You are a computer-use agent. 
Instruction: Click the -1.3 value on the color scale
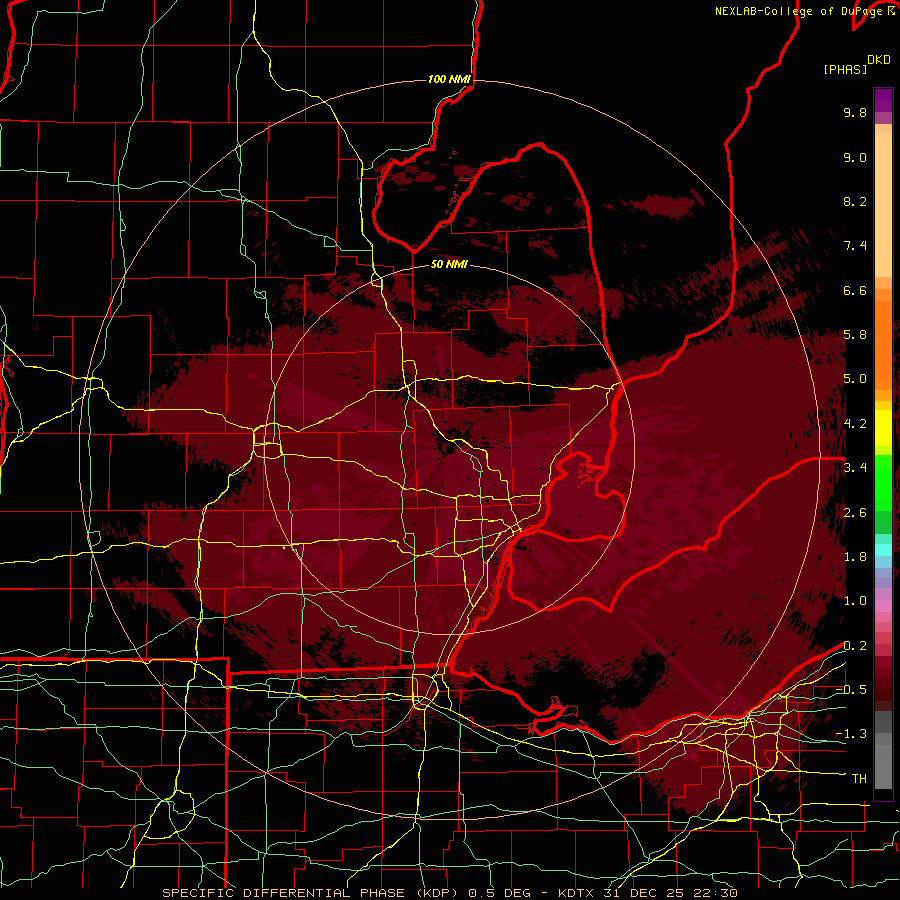(851, 734)
